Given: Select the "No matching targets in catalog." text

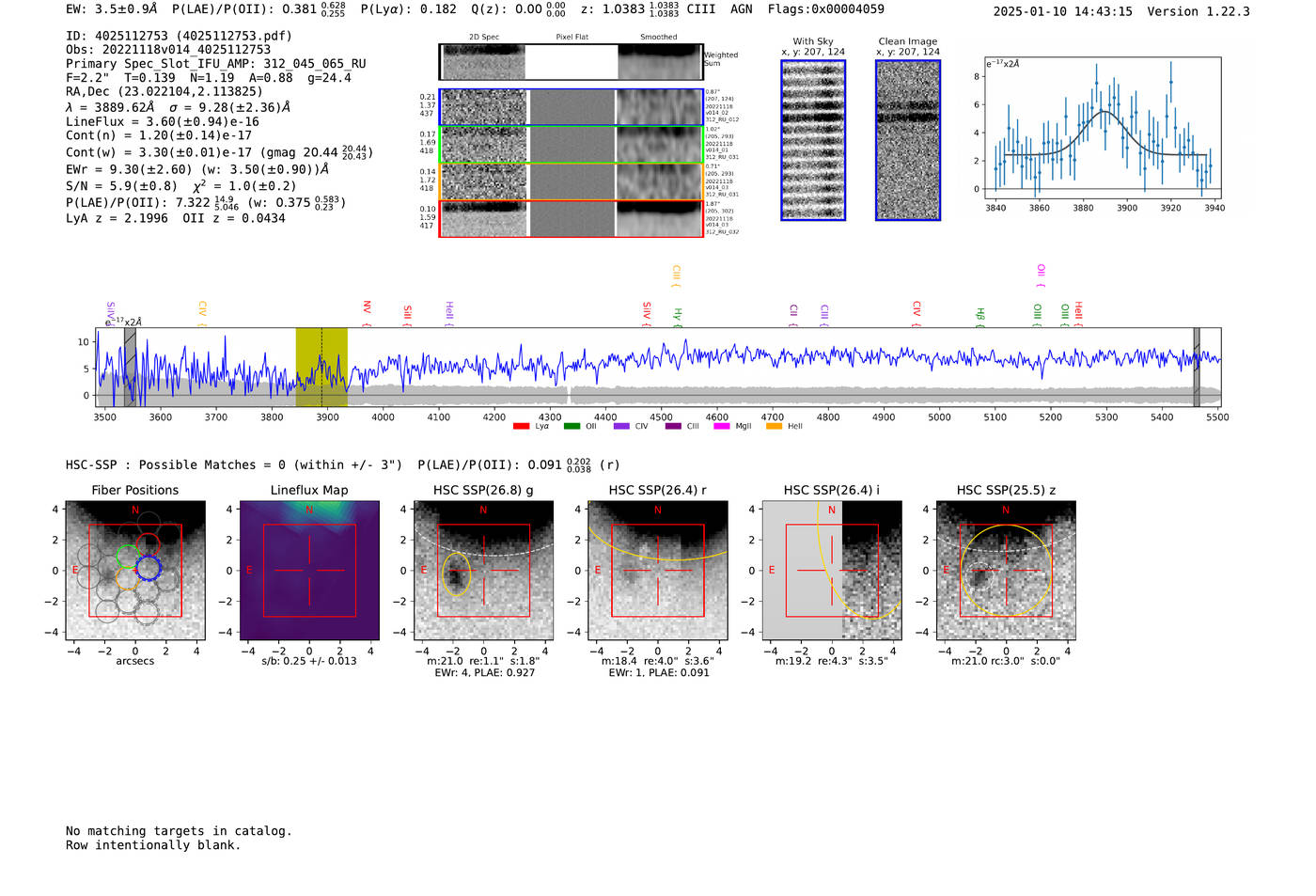Looking at the screenshot, I should click(x=179, y=831).
